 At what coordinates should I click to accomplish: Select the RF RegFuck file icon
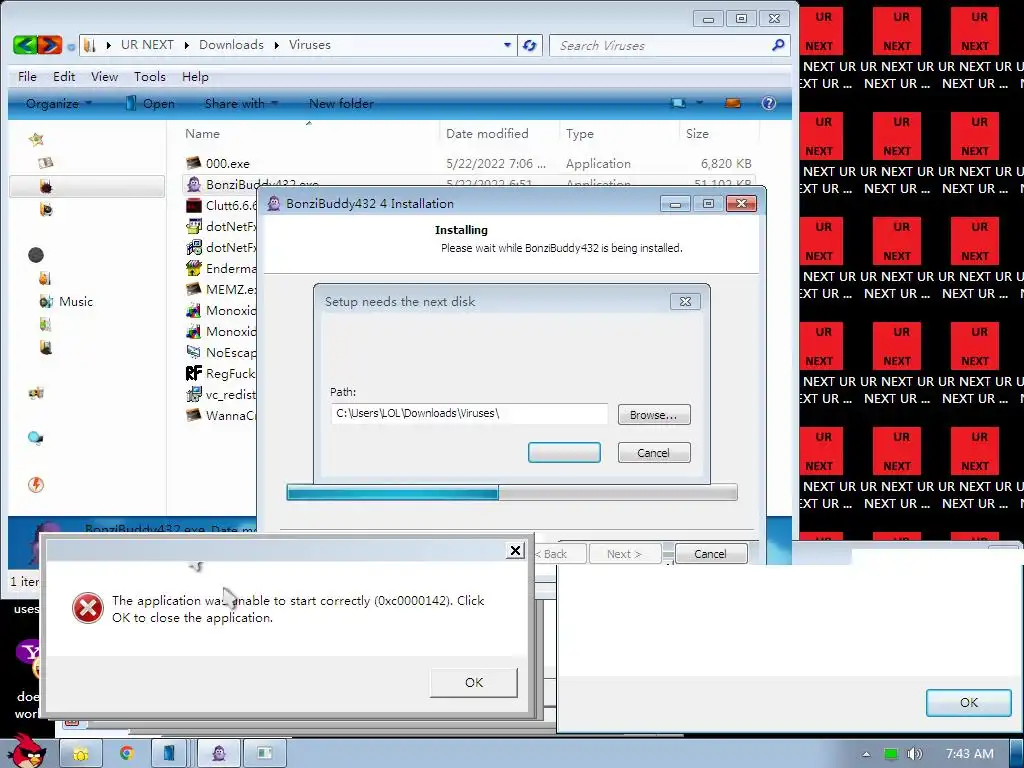pyautogui.click(x=193, y=373)
